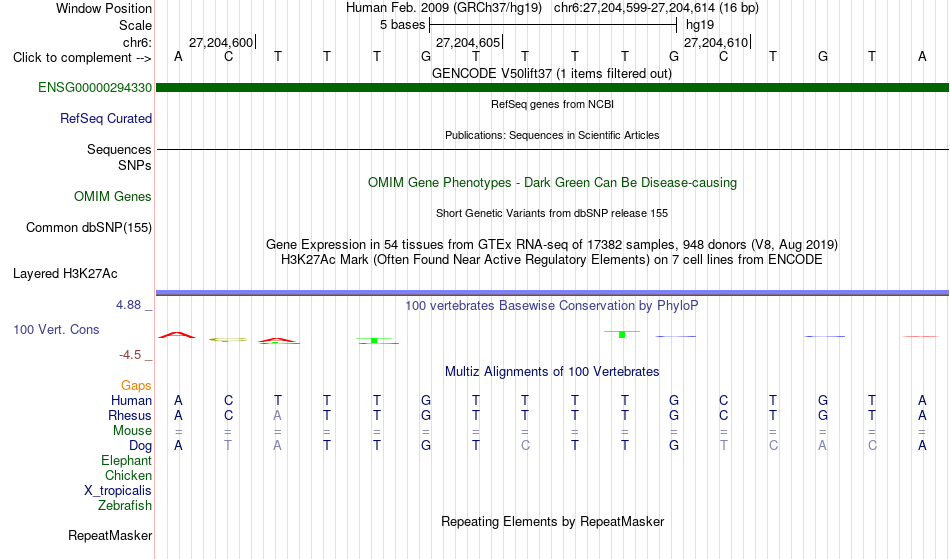Click the 'Click to complement -->' label
Screen dimensions: 950x559
pos(82,58)
